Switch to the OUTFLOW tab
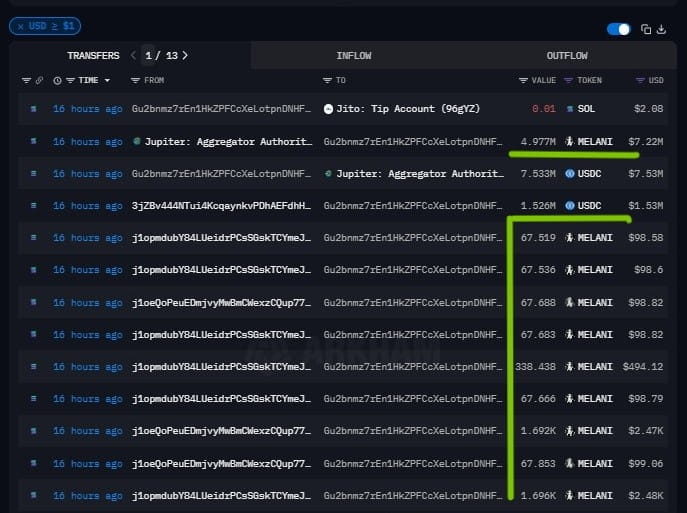 point(567,56)
